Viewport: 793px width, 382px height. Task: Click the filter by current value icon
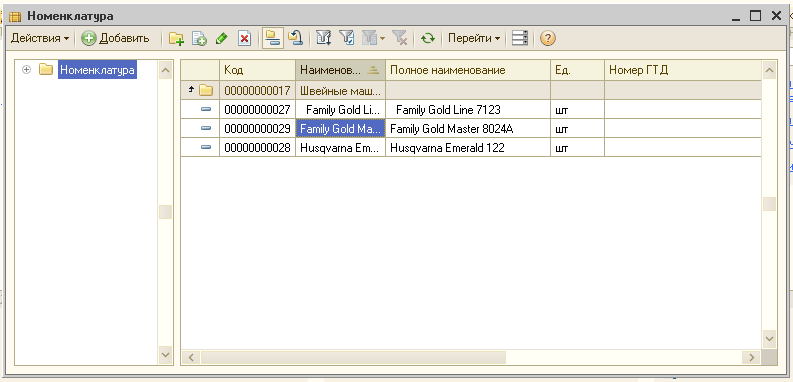[347, 38]
